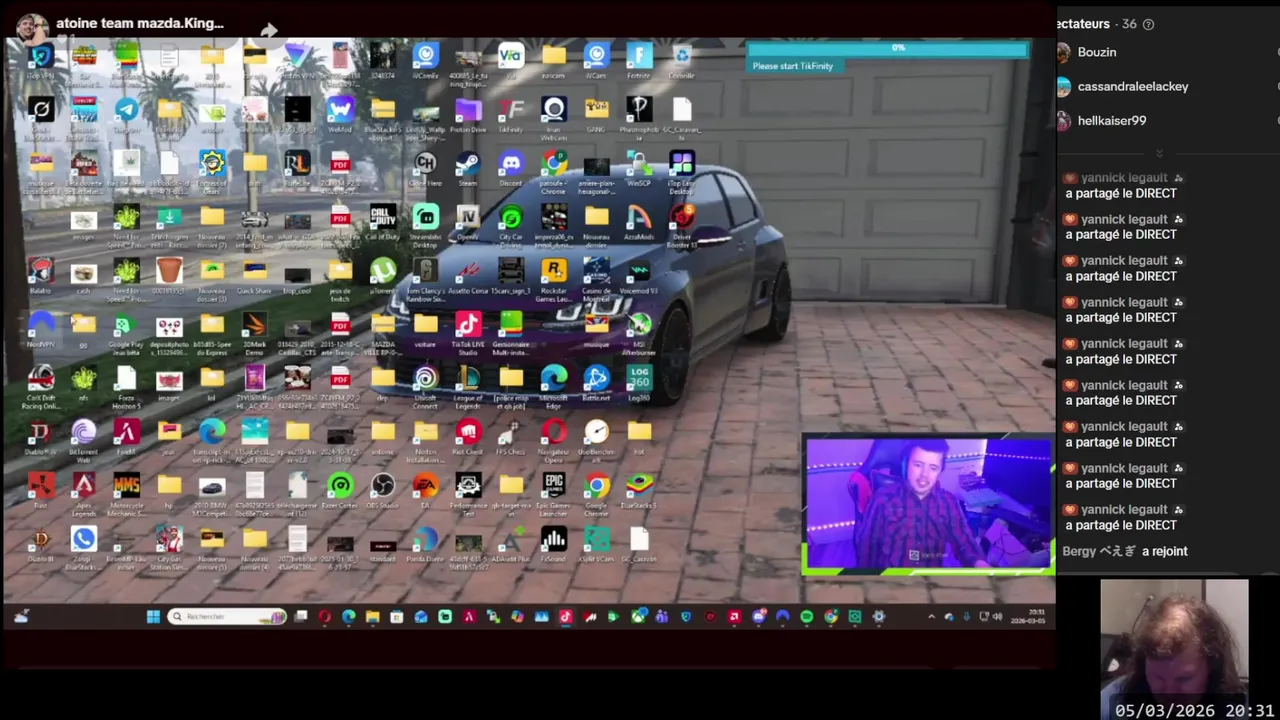1280x720 pixels.
Task: Open File Explorer from the taskbar
Action: click(x=372, y=617)
